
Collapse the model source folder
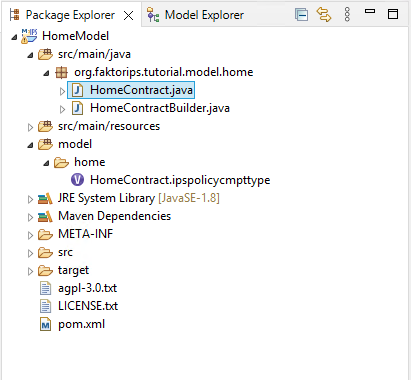coord(30,145)
